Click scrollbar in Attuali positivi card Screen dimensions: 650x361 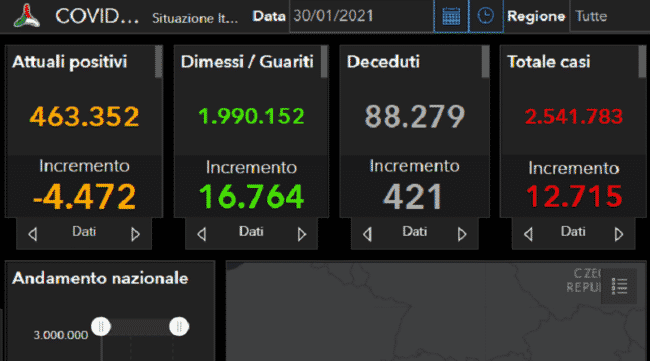click(158, 62)
